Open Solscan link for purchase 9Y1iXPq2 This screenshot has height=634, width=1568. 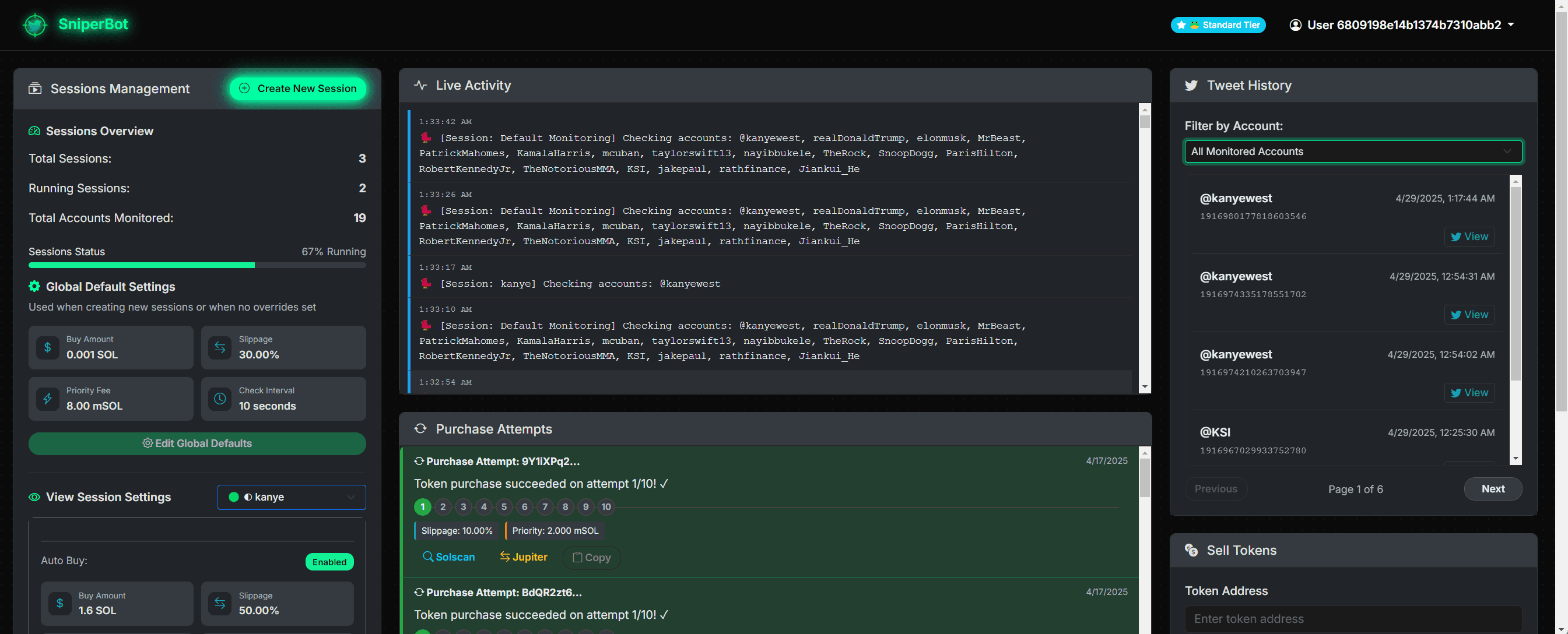[x=448, y=558]
